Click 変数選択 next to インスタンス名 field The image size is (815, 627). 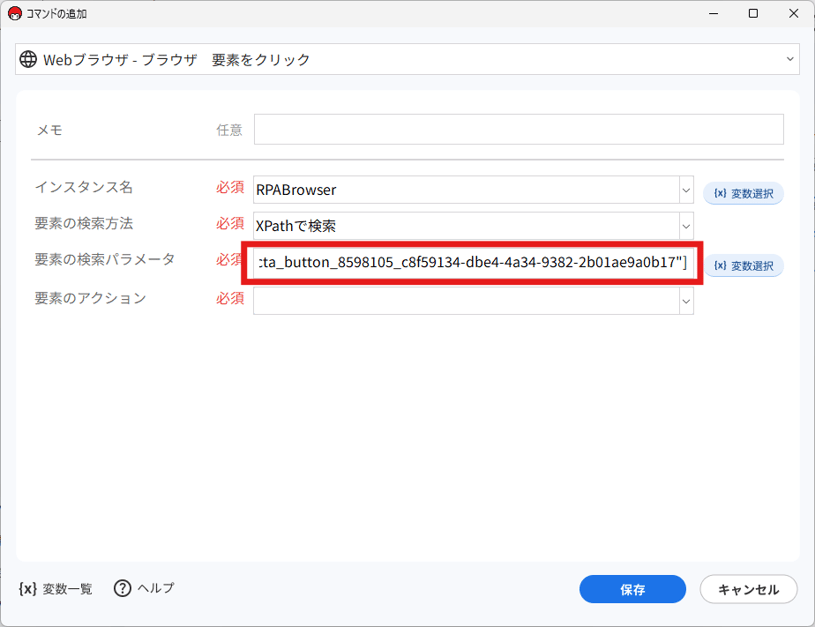(x=743, y=193)
